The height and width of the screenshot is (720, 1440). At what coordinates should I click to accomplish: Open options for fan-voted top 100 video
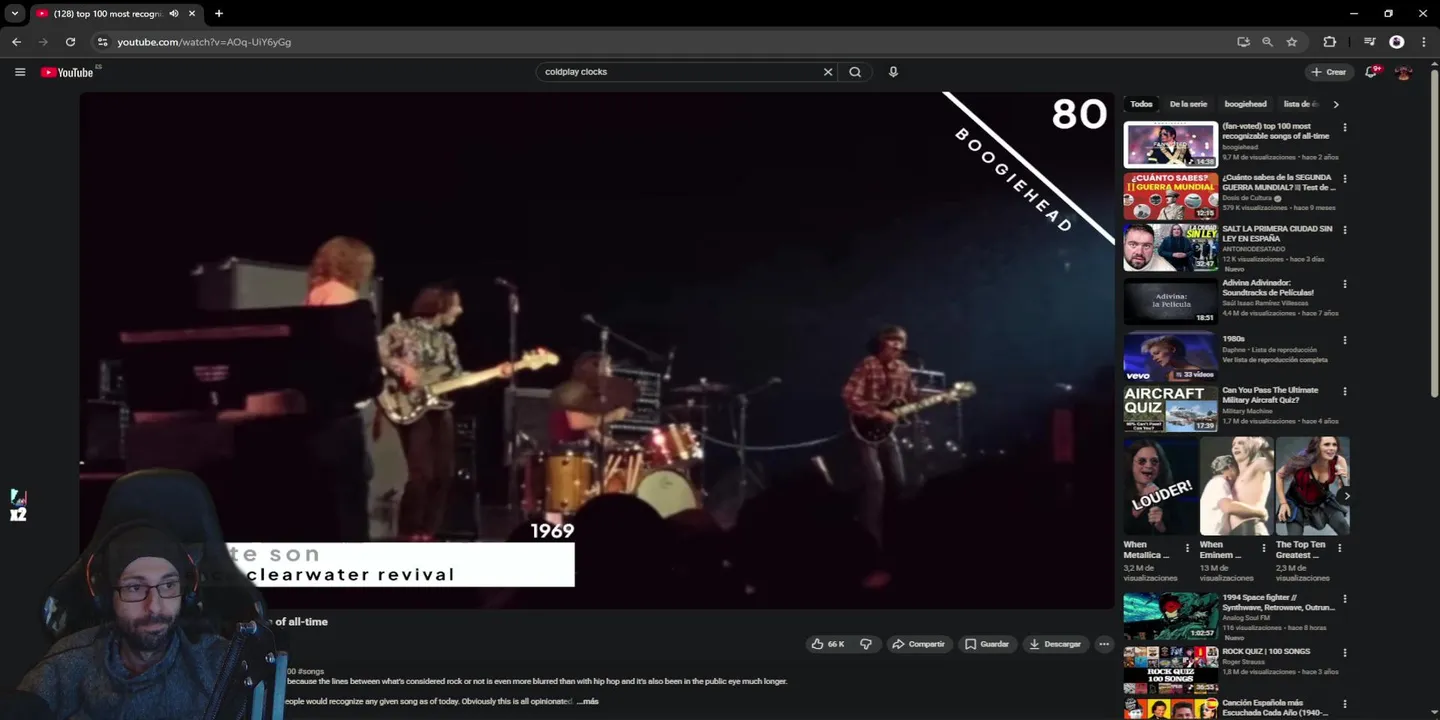1345,128
